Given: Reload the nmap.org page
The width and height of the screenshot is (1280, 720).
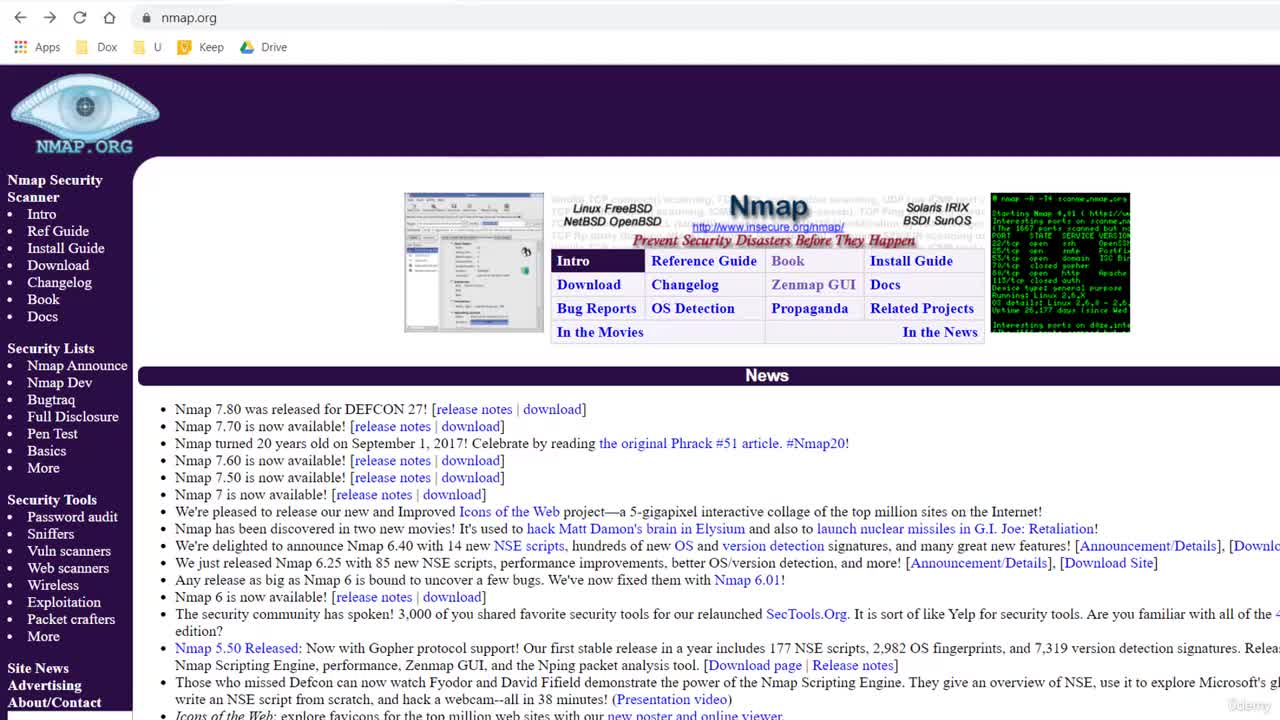Looking at the screenshot, I should [80, 18].
